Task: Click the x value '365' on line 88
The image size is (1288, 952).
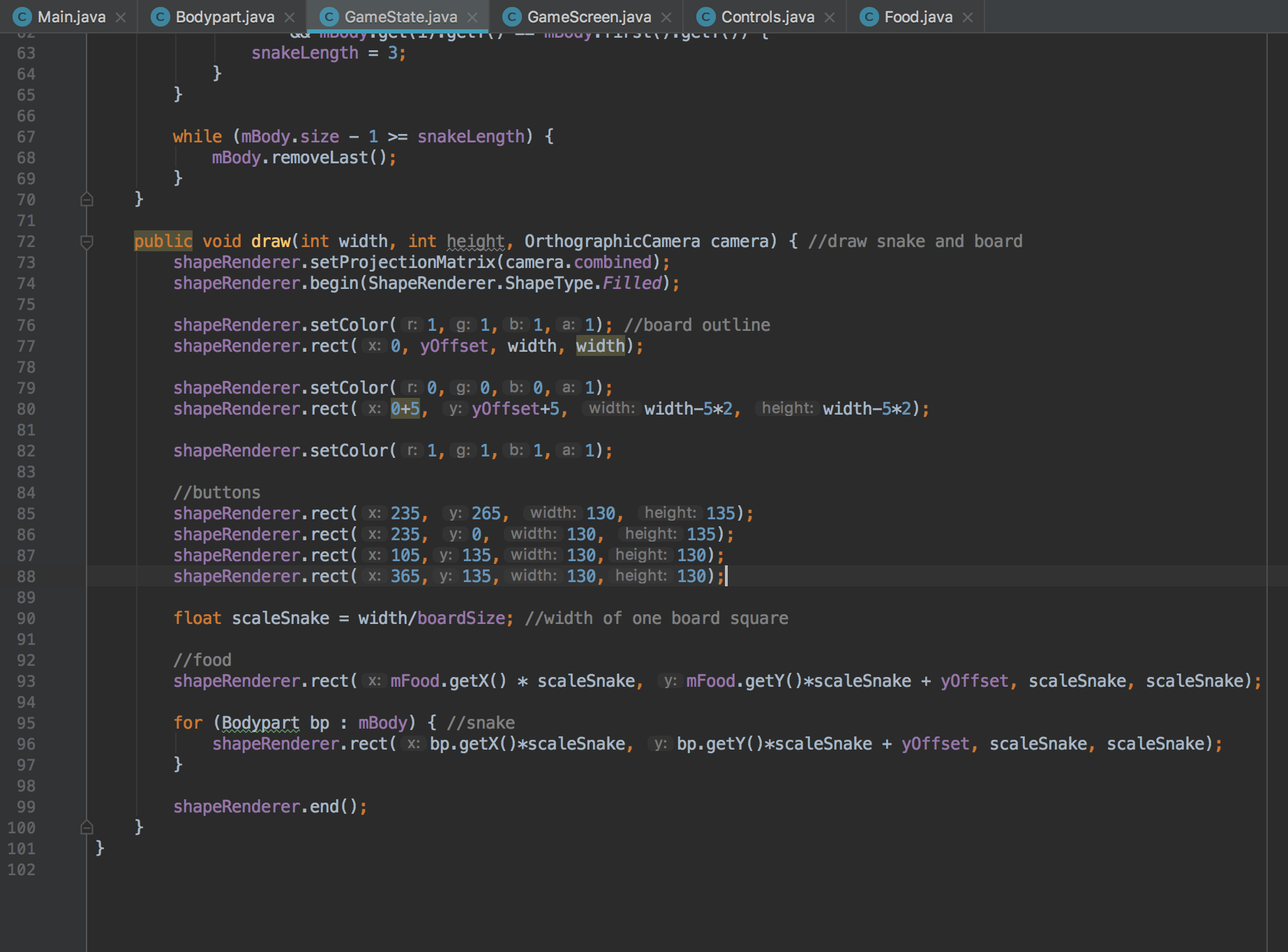Action: pyautogui.click(x=405, y=577)
